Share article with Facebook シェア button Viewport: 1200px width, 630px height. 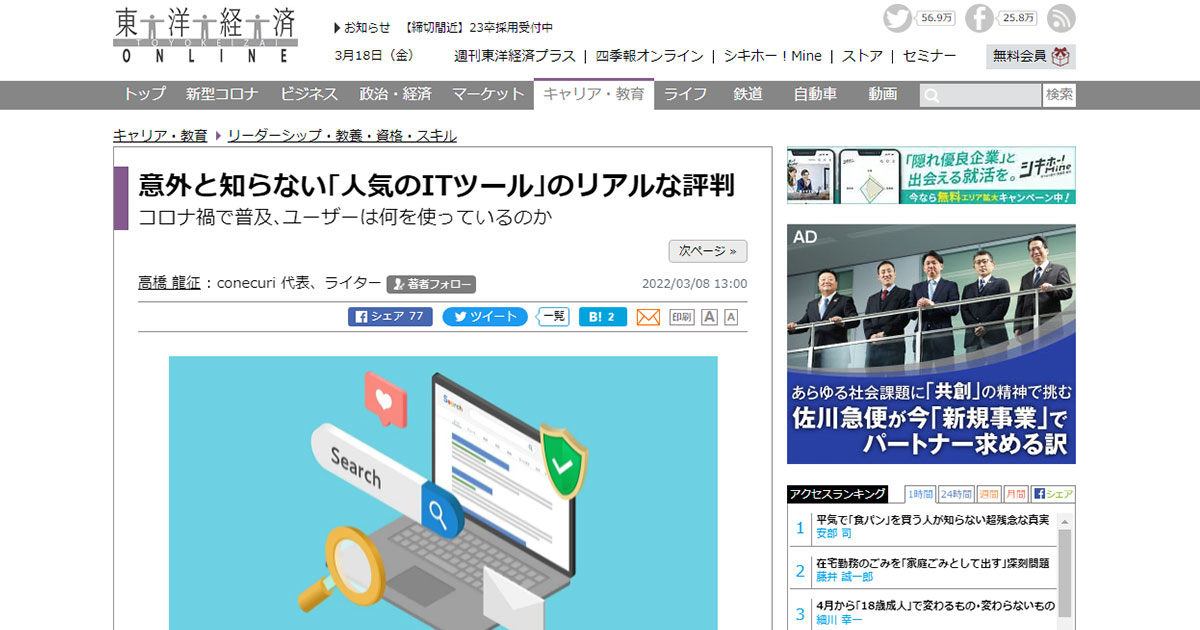pos(390,317)
